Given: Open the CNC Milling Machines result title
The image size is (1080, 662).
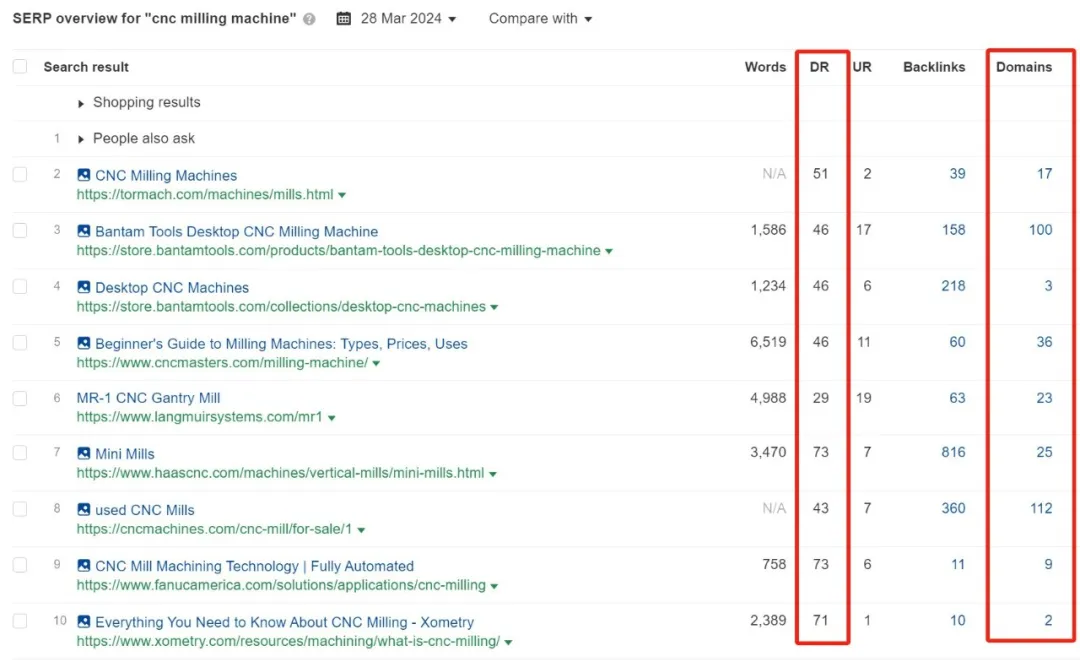Looking at the screenshot, I should pos(166,176).
